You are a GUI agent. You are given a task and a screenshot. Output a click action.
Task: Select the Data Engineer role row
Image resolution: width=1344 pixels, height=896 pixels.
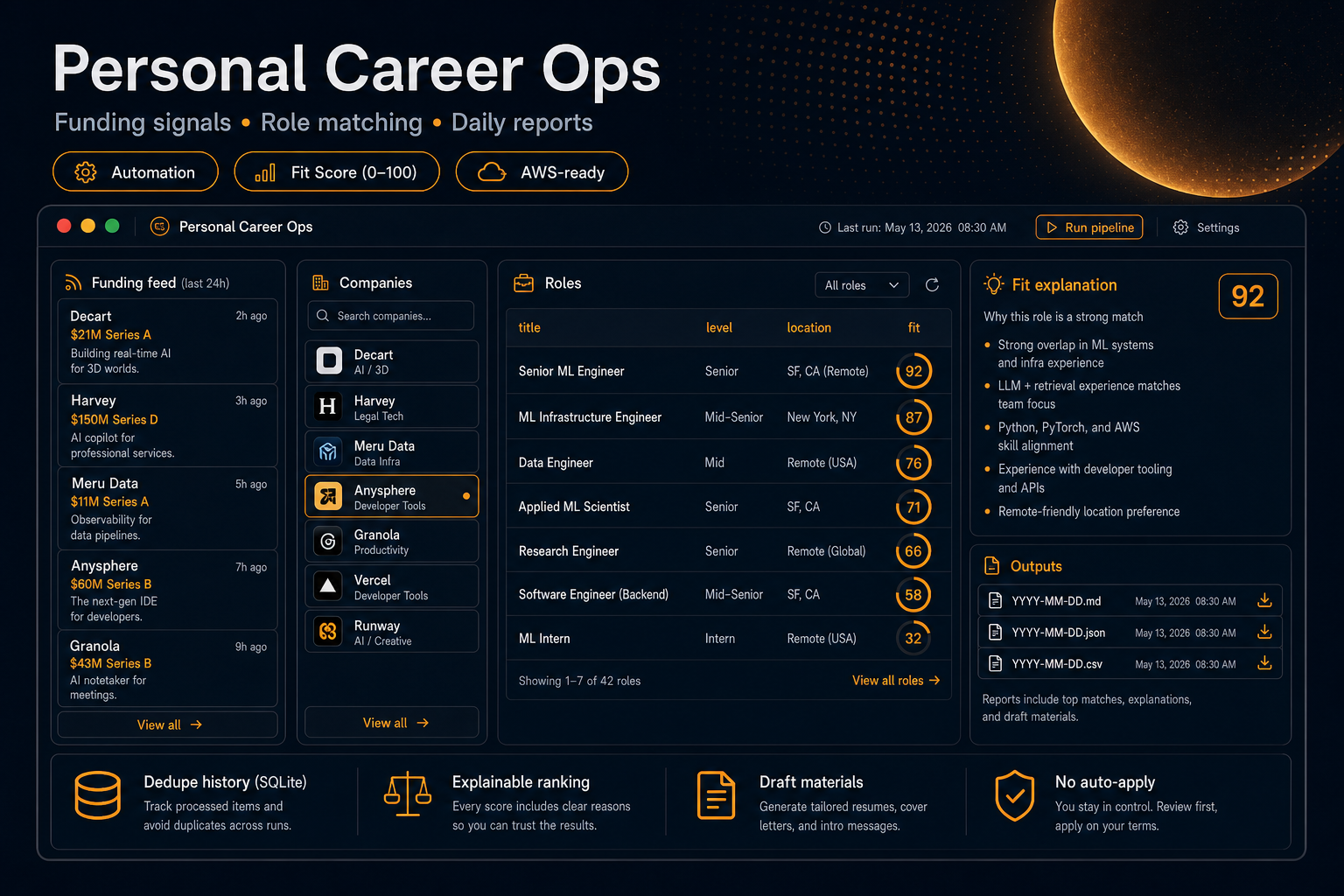coord(728,462)
